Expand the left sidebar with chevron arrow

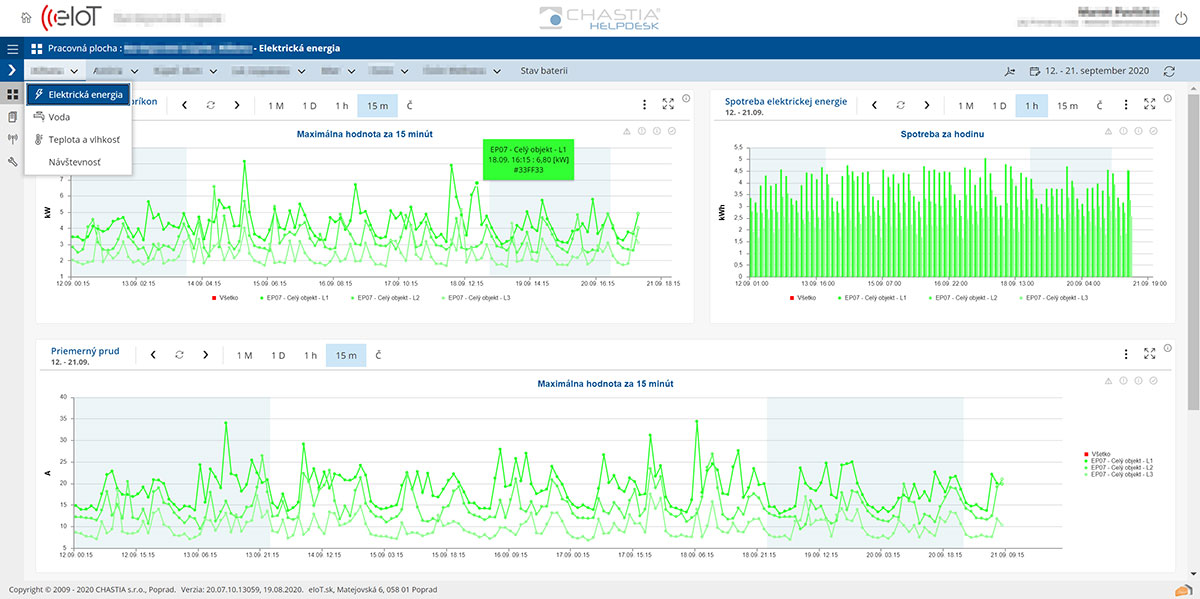tap(12, 71)
